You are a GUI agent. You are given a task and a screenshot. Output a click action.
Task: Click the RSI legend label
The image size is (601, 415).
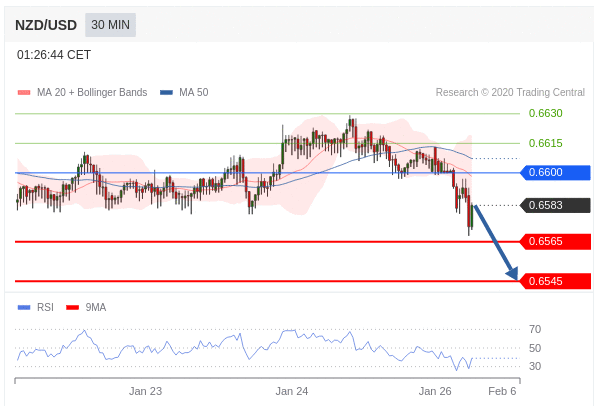coord(45,307)
